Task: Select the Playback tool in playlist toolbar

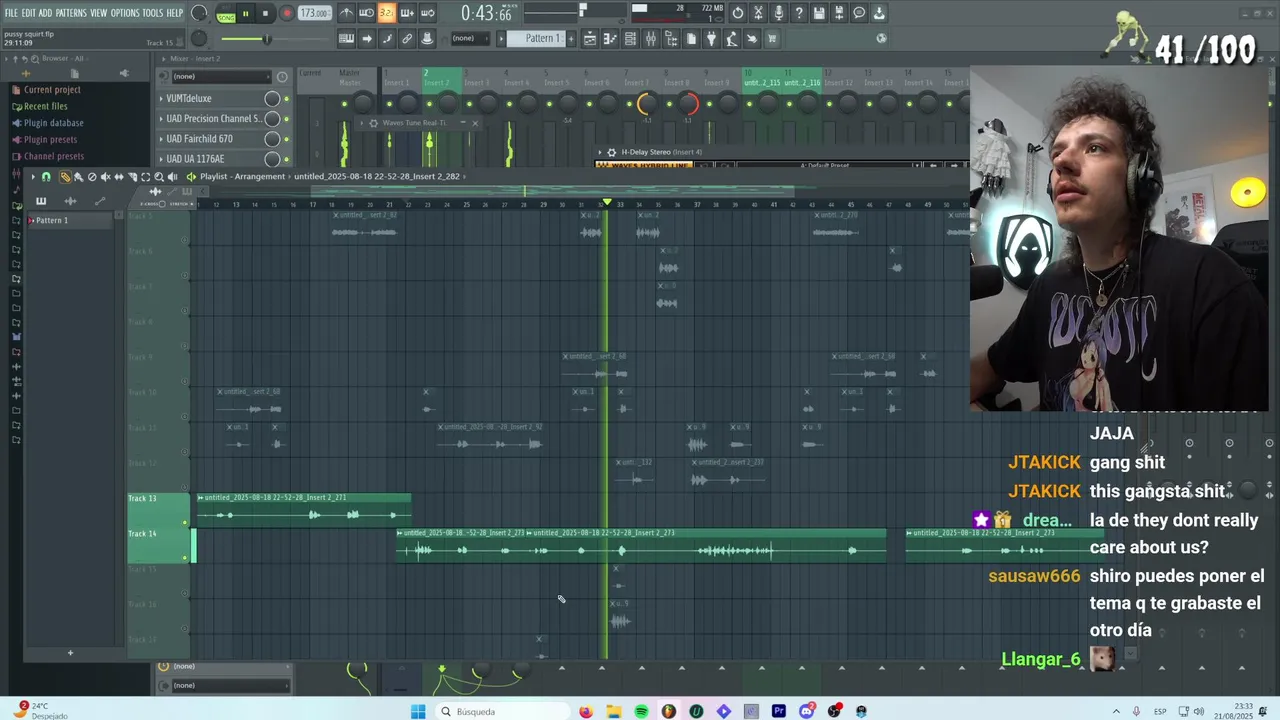Action: [x=172, y=177]
